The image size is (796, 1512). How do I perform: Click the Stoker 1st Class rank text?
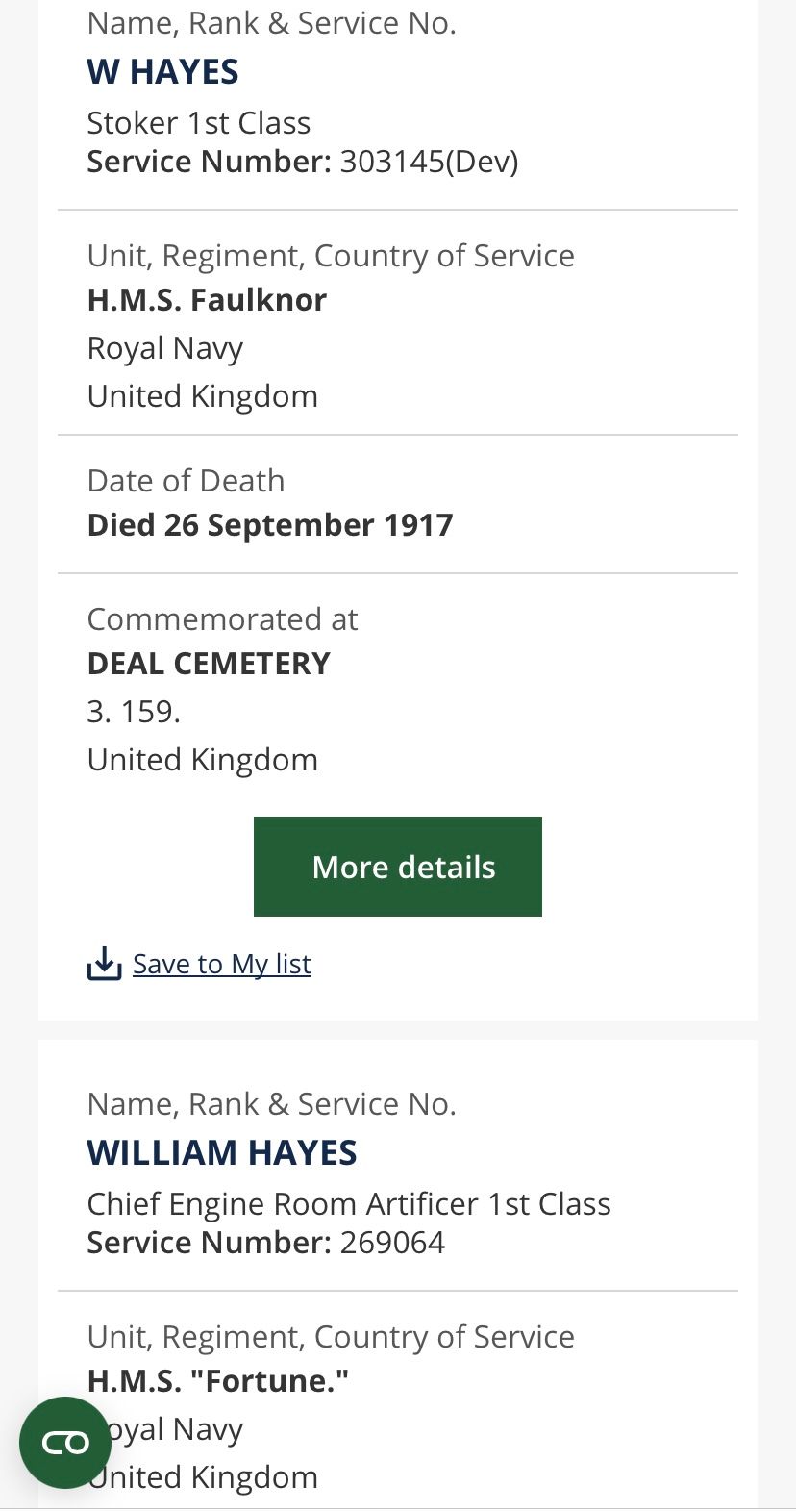pyautogui.click(x=199, y=123)
